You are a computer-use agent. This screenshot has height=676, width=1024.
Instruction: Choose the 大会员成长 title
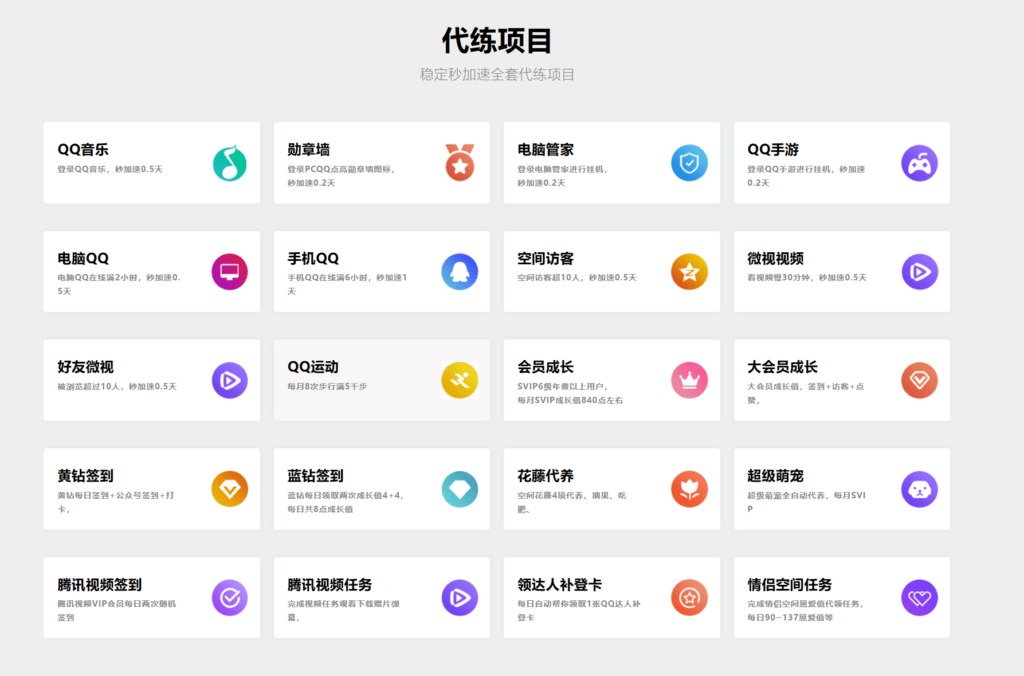pos(782,367)
